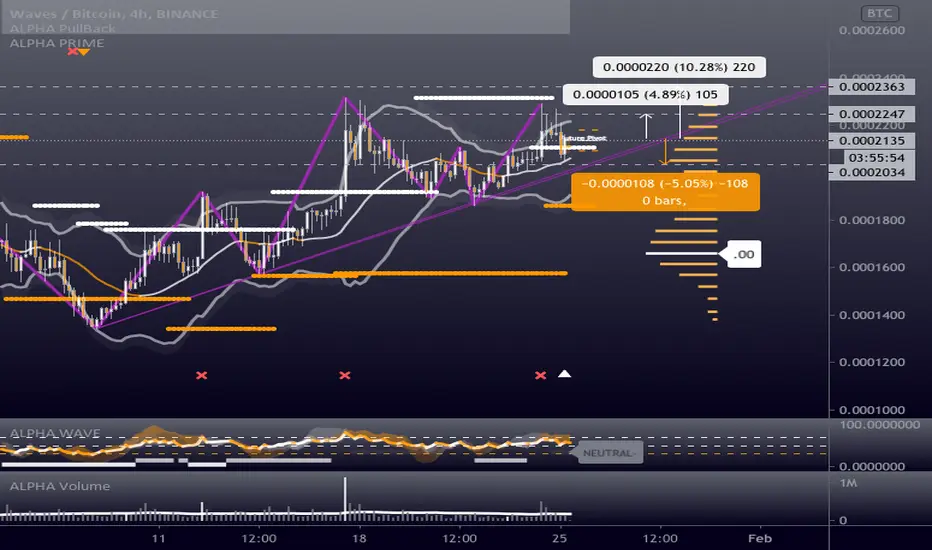Click the 0.0001800 price axis value
Screen dimensions: 932x550
tap(871, 220)
